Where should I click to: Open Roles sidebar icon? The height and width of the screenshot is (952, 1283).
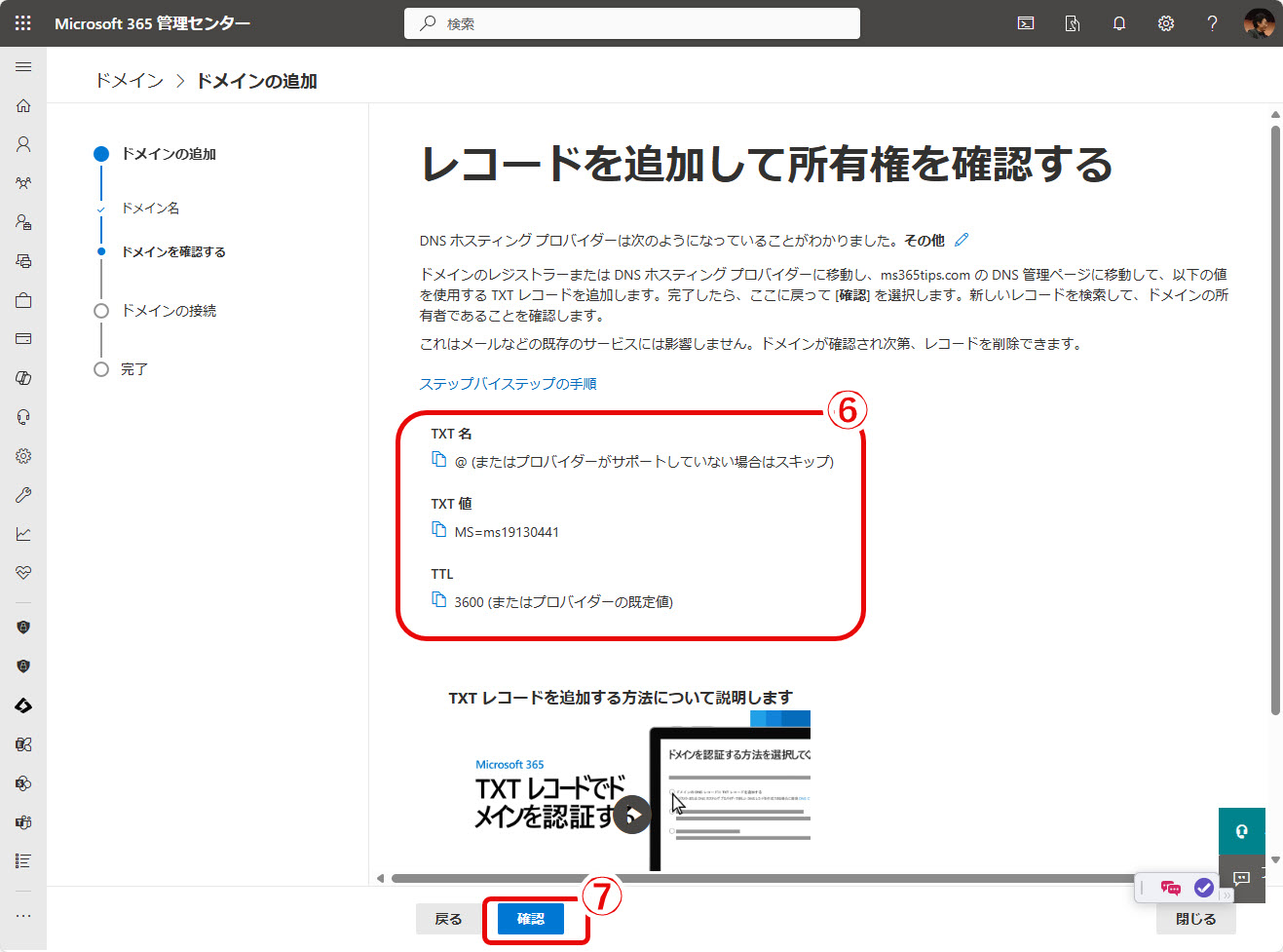pyautogui.click(x=23, y=222)
